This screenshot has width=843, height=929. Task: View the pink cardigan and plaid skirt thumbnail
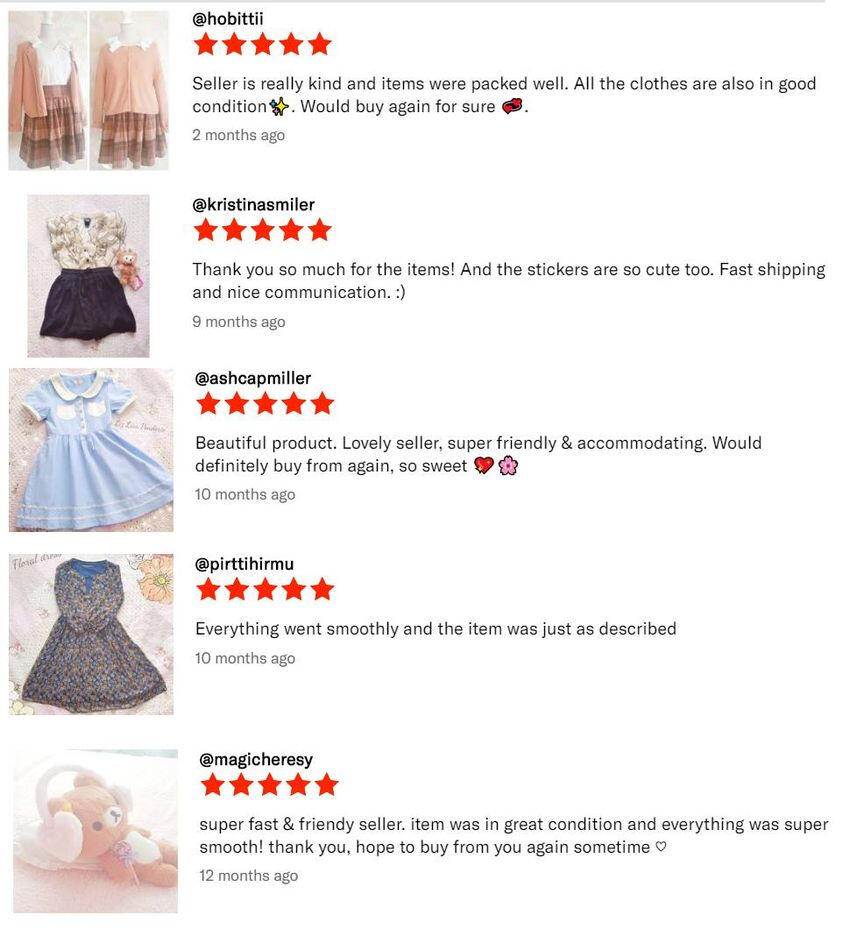tap(47, 90)
